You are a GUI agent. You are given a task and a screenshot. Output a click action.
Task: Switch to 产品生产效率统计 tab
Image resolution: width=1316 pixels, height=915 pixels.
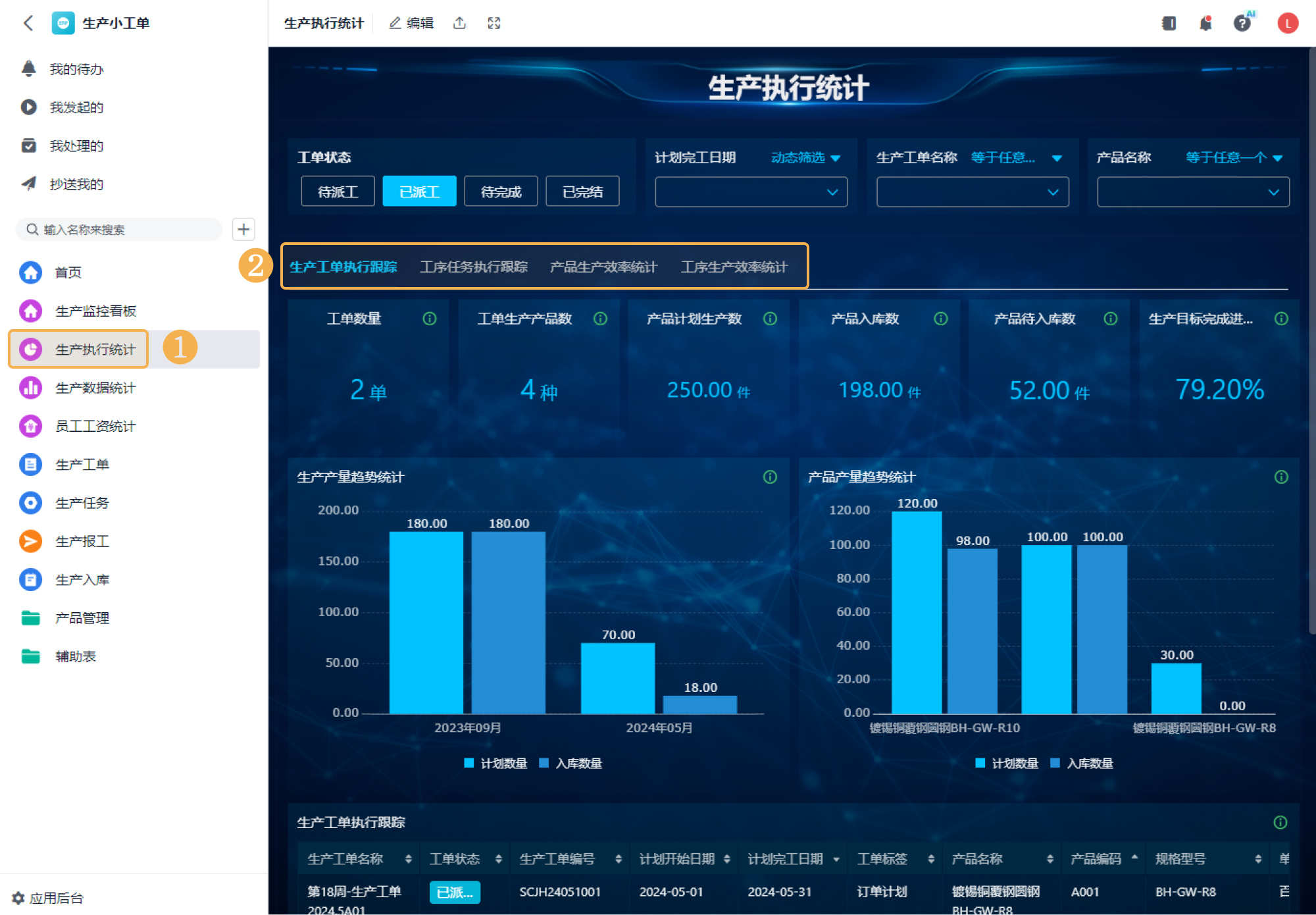tap(603, 267)
